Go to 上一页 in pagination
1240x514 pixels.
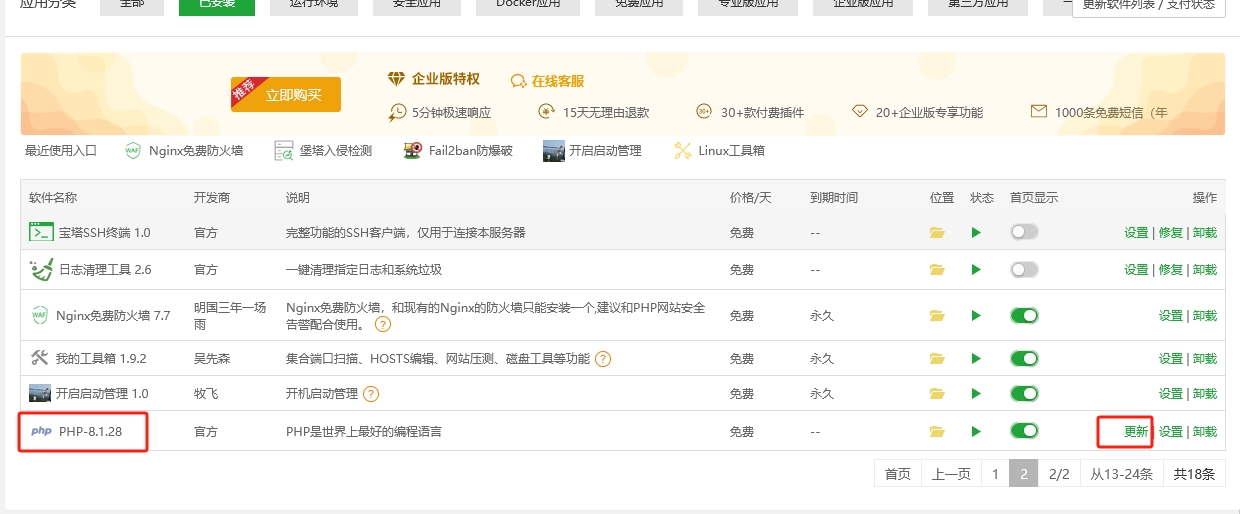[951, 474]
